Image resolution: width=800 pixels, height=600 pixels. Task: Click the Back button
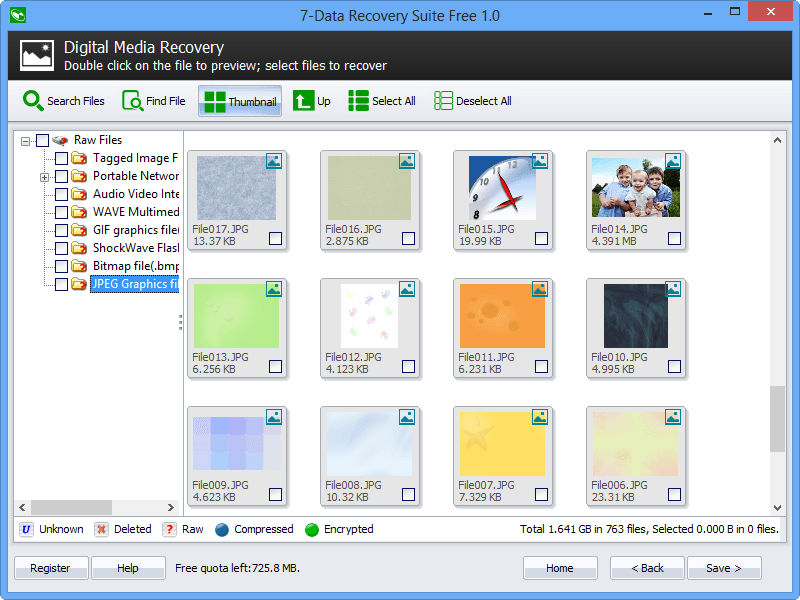(x=647, y=567)
